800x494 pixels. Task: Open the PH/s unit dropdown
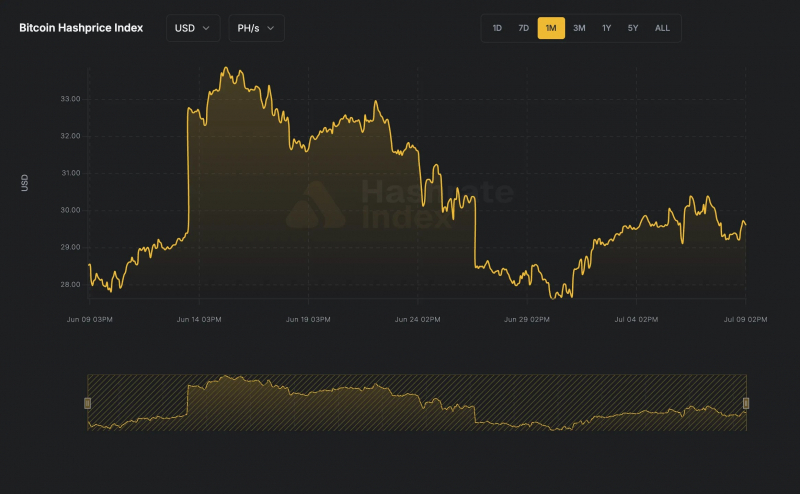point(256,28)
